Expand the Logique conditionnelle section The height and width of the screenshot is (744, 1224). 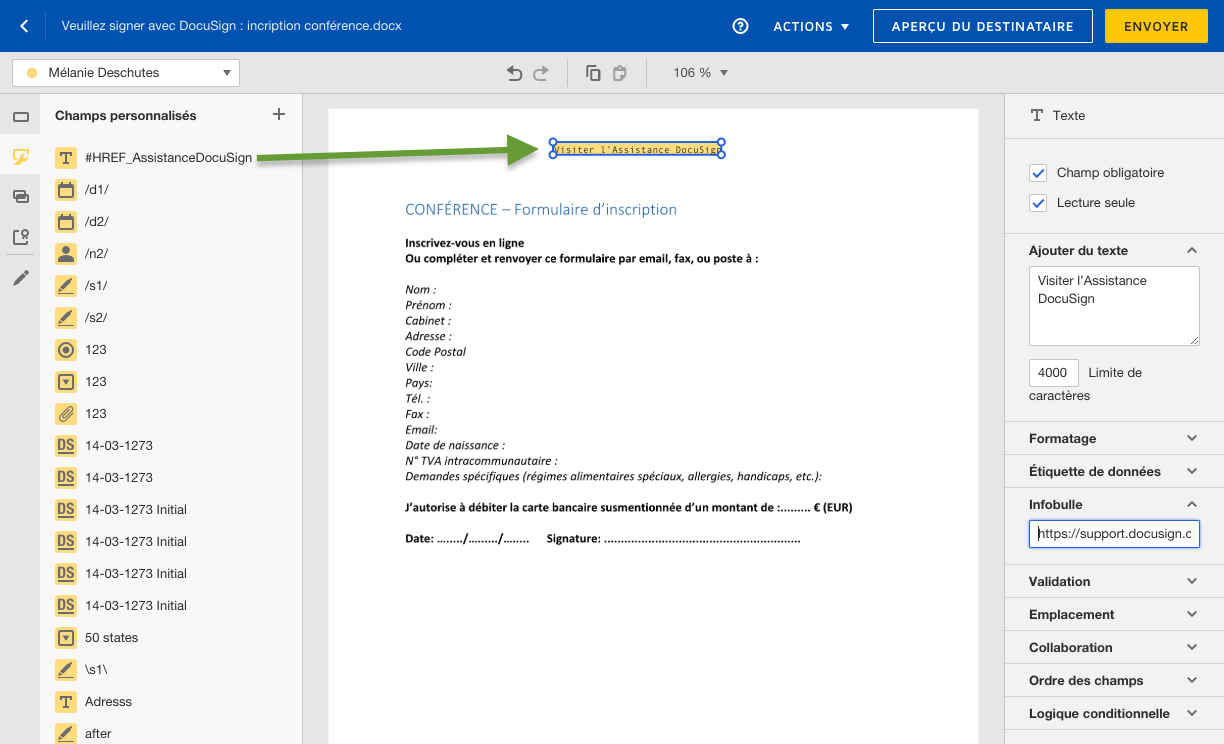pyautogui.click(x=1191, y=714)
